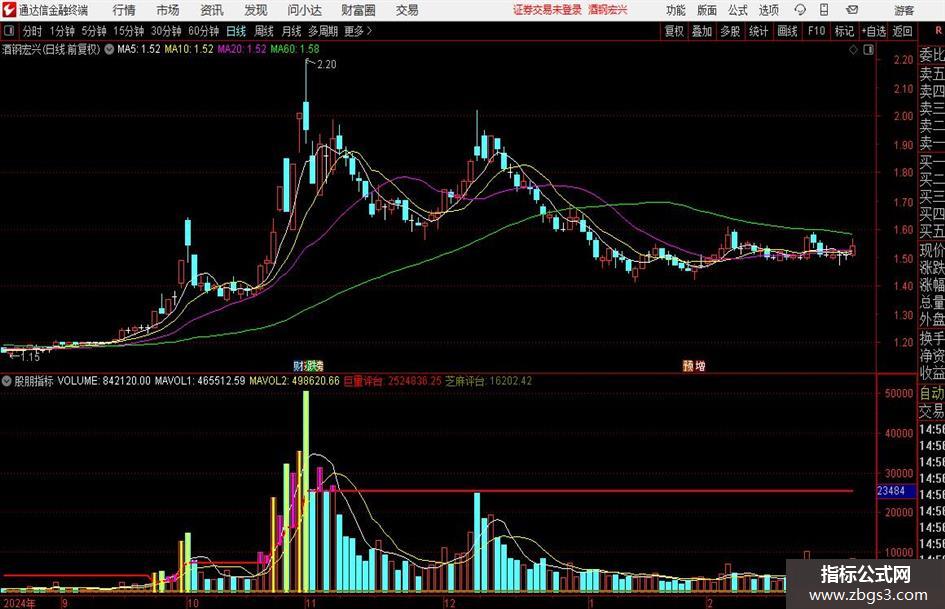The width and height of the screenshot is (945, 609).
Task: Click the 财 marker on the chart
Action: pyautogui.click(x=298, y=365)
